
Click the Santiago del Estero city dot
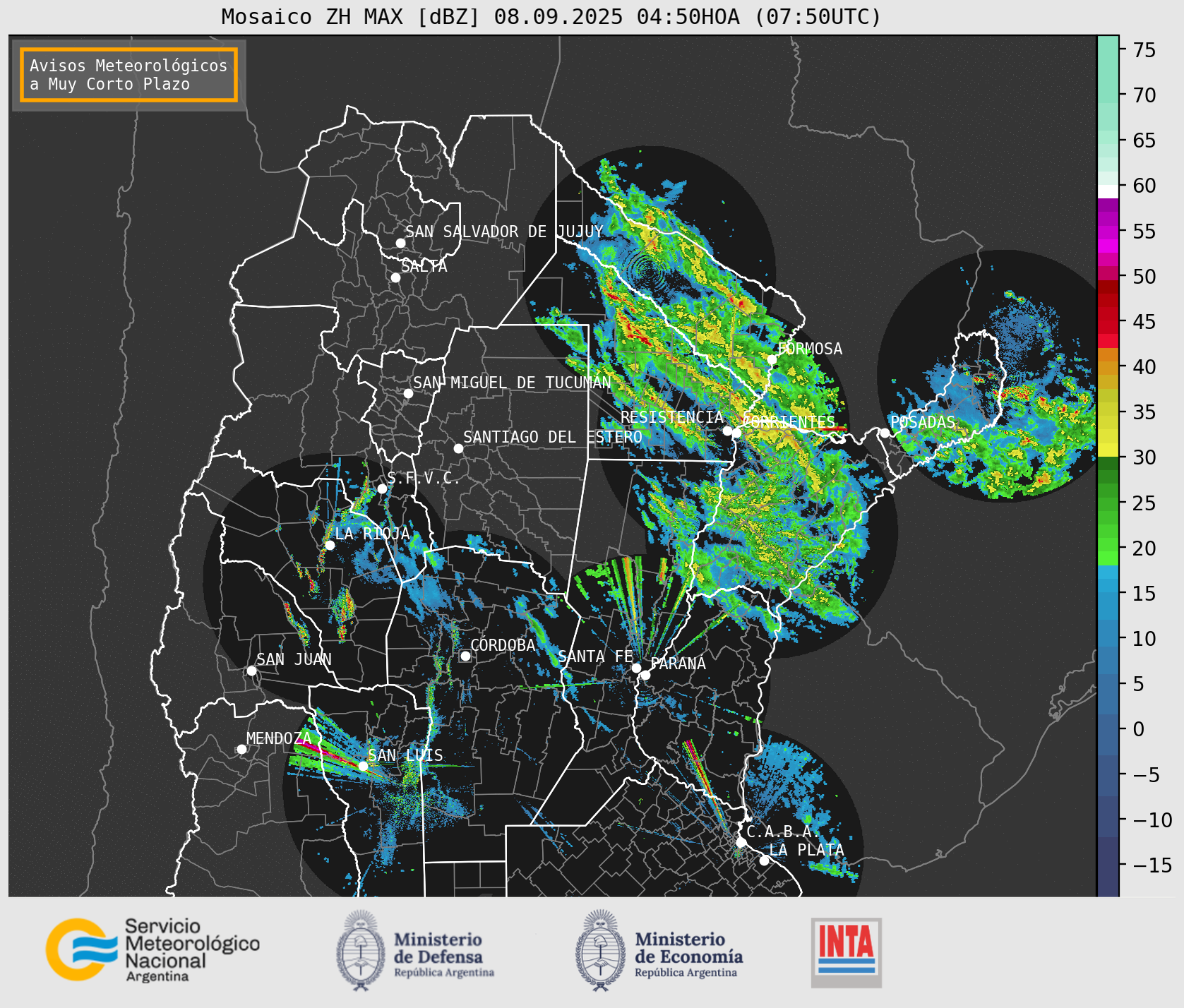[458, 448]
